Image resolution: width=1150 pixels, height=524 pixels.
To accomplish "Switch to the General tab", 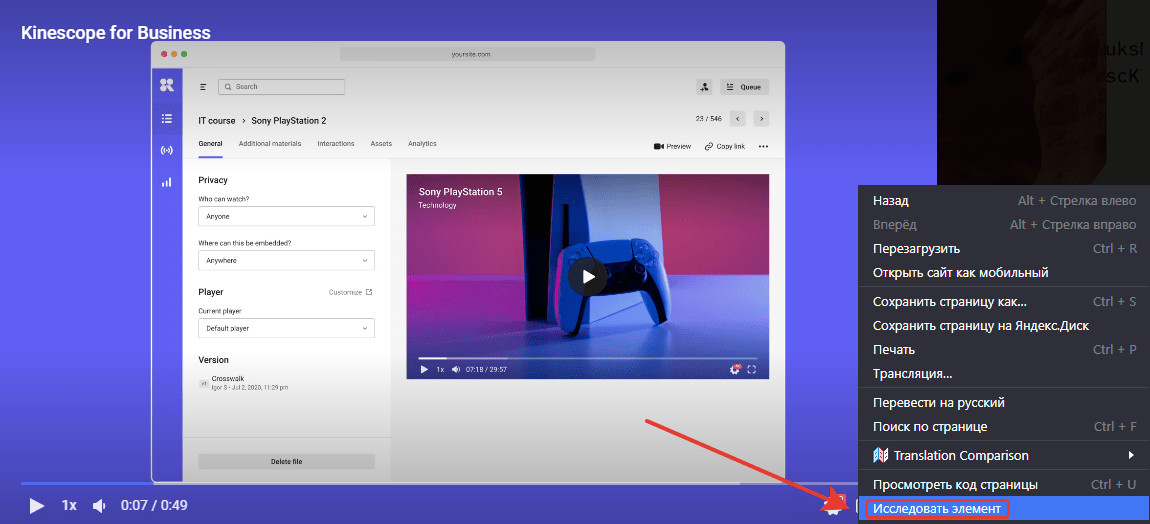I will coord(210,144).
